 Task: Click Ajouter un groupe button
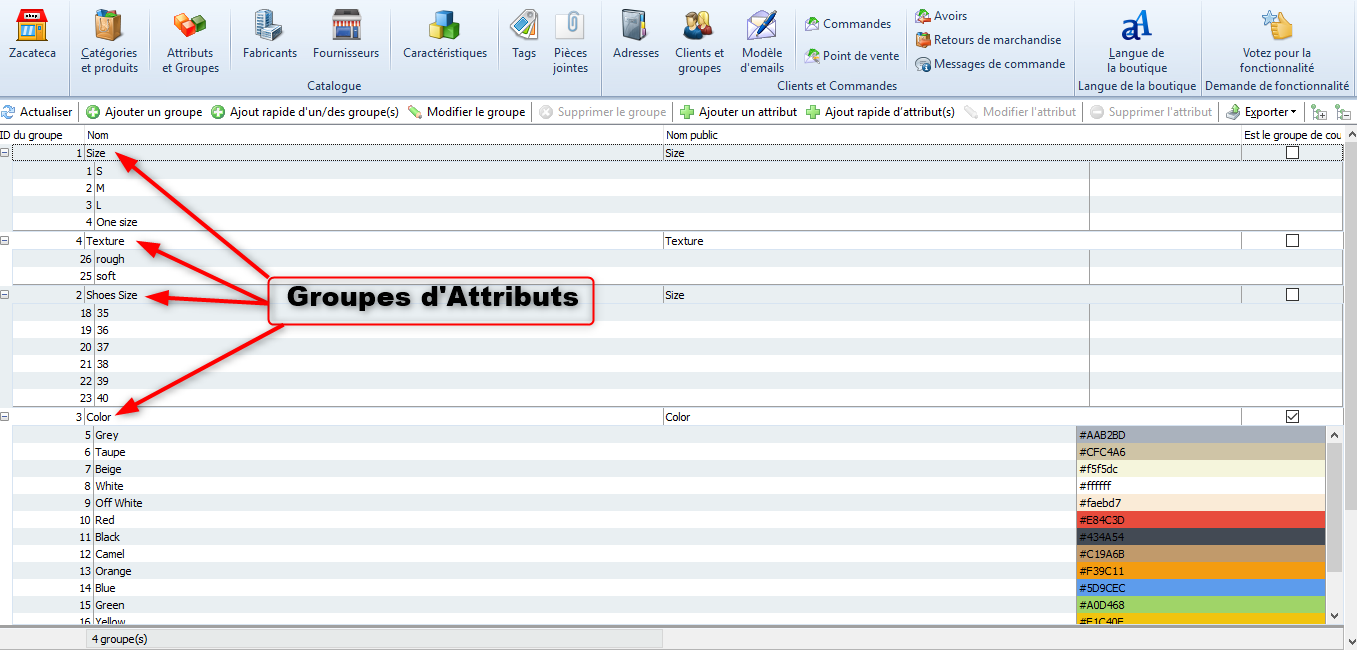144,112
